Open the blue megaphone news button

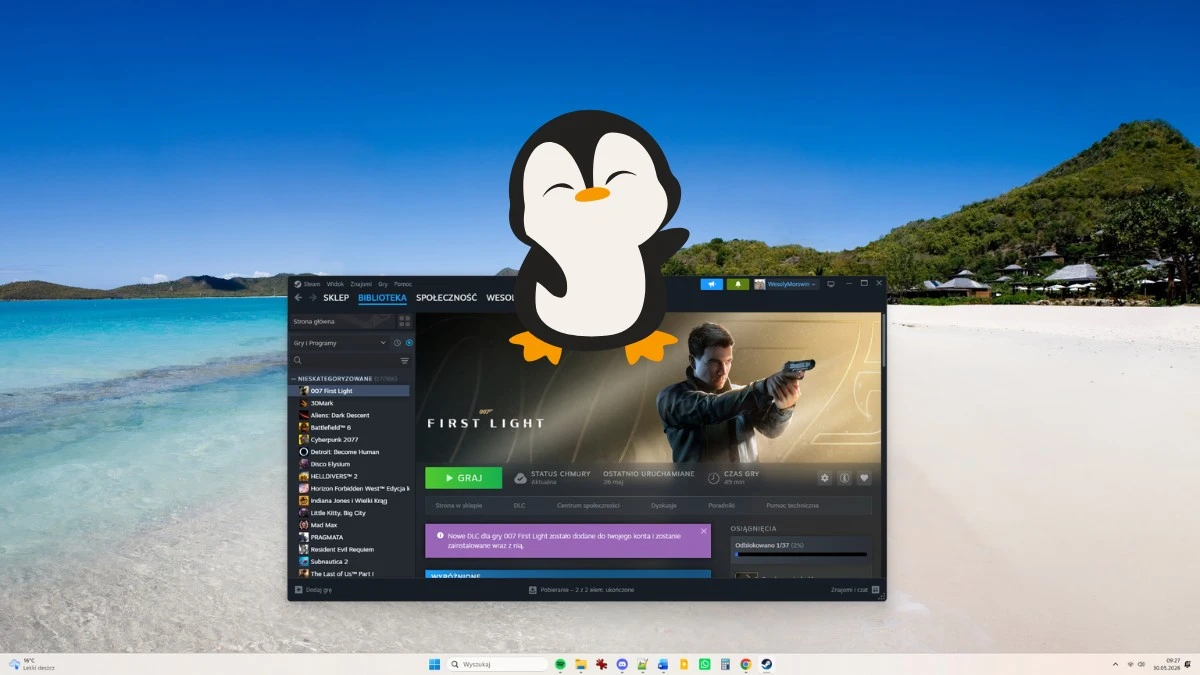click(712, 284)
